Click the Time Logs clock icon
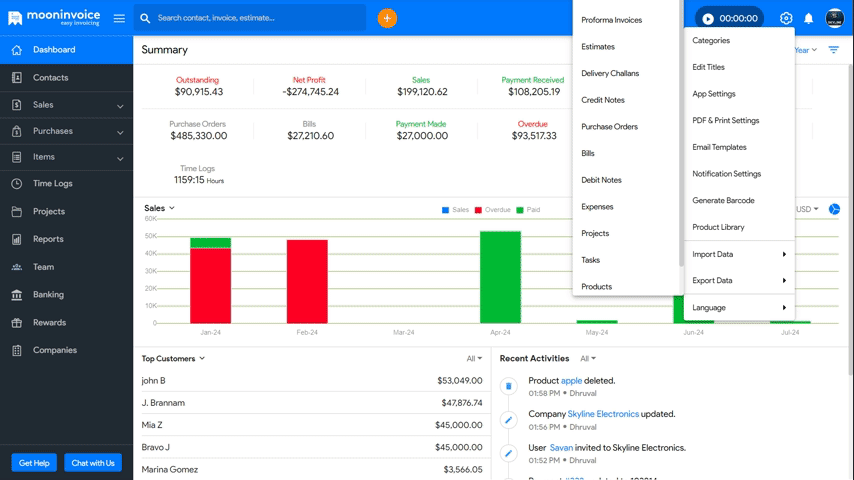 pos(17,184)
